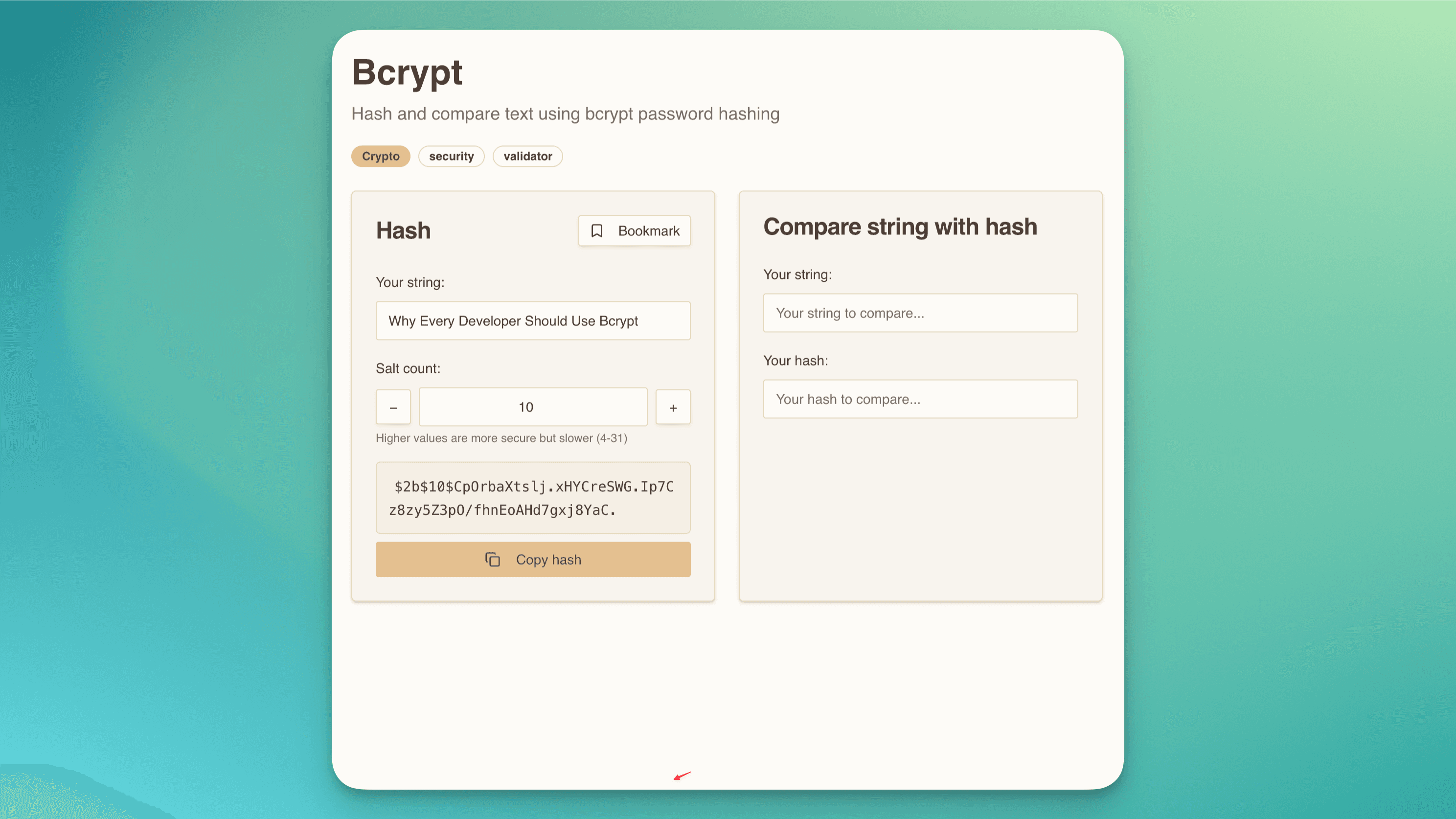Image resolution: width=1456 pixels, height=819 pixels.
Task: Select the security tag pill
Action: tap(451, 156)
